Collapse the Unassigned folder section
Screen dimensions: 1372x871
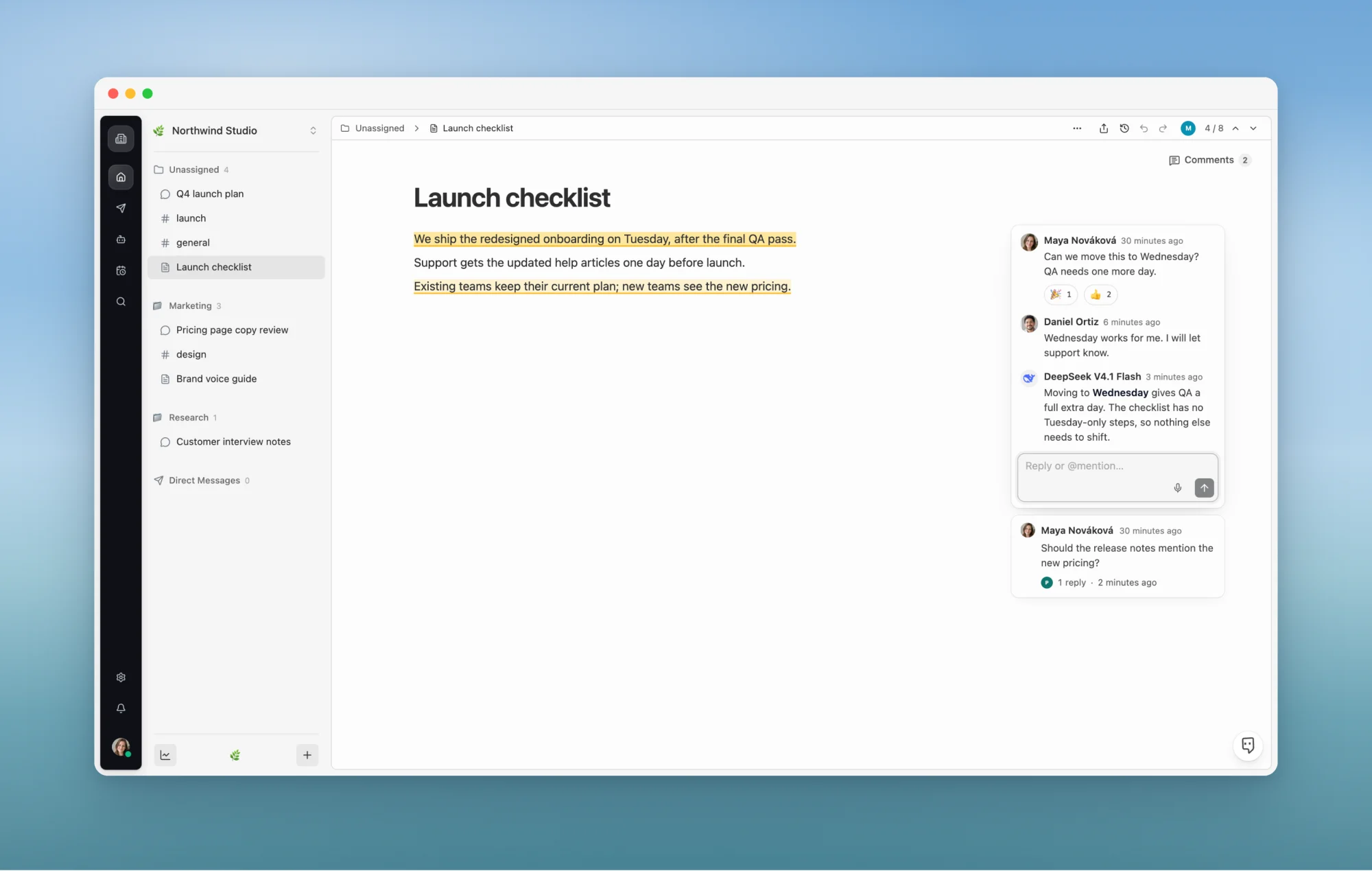coord(191,170)
